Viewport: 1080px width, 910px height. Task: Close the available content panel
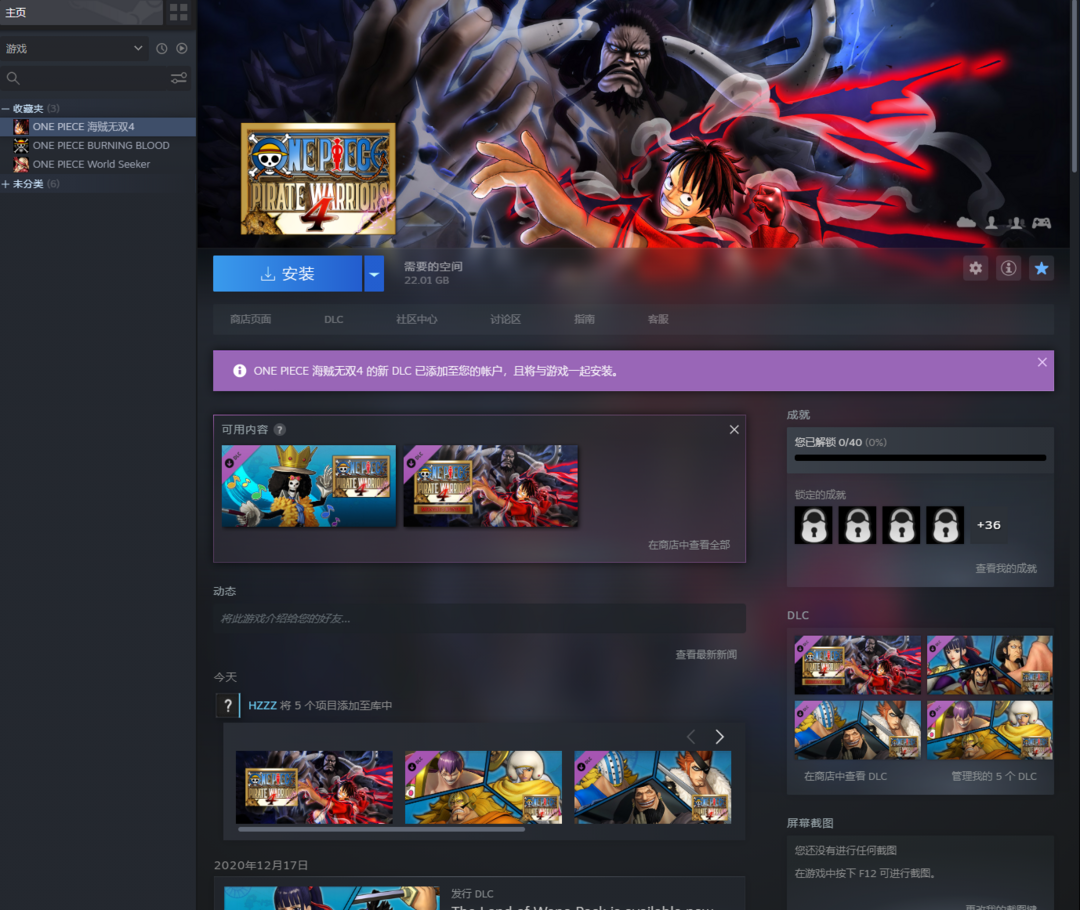tap(734, 429)
